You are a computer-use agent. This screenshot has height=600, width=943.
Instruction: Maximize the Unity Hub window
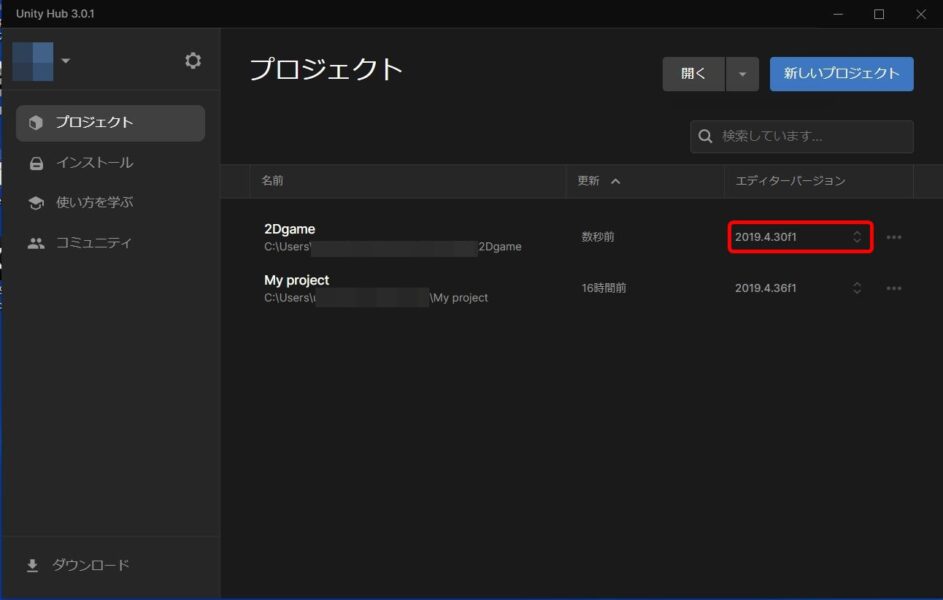879,14
